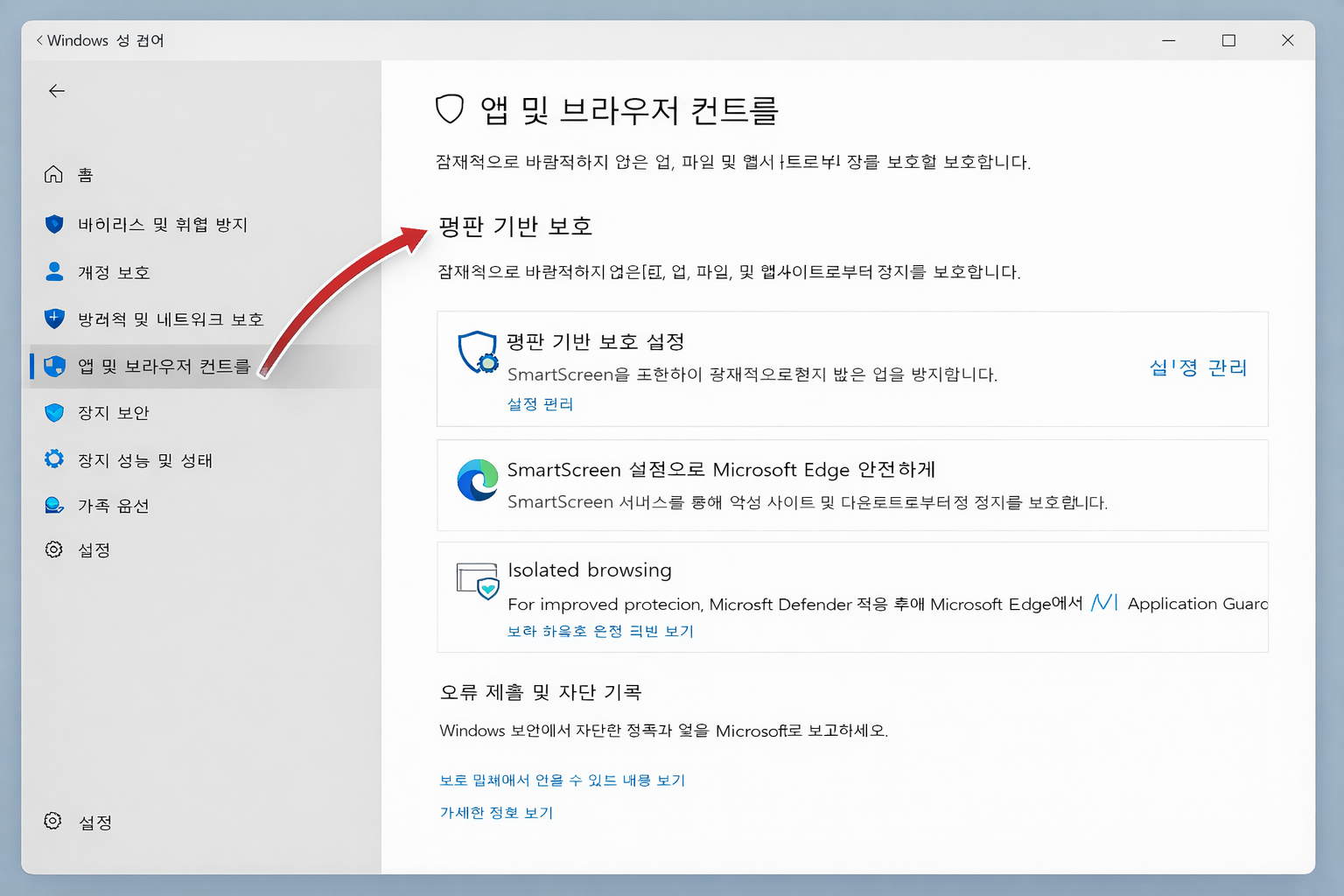Click the family options icon
The height and width of the screenshot is (896, 1344).
pyautogui.click(x=54, y=505)
